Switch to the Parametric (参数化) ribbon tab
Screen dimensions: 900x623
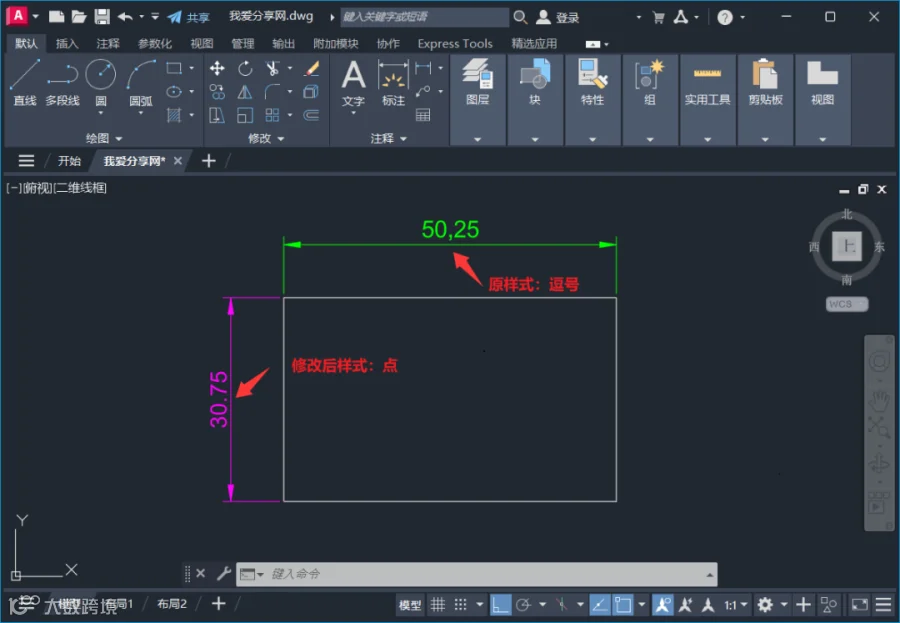[154, 44]
